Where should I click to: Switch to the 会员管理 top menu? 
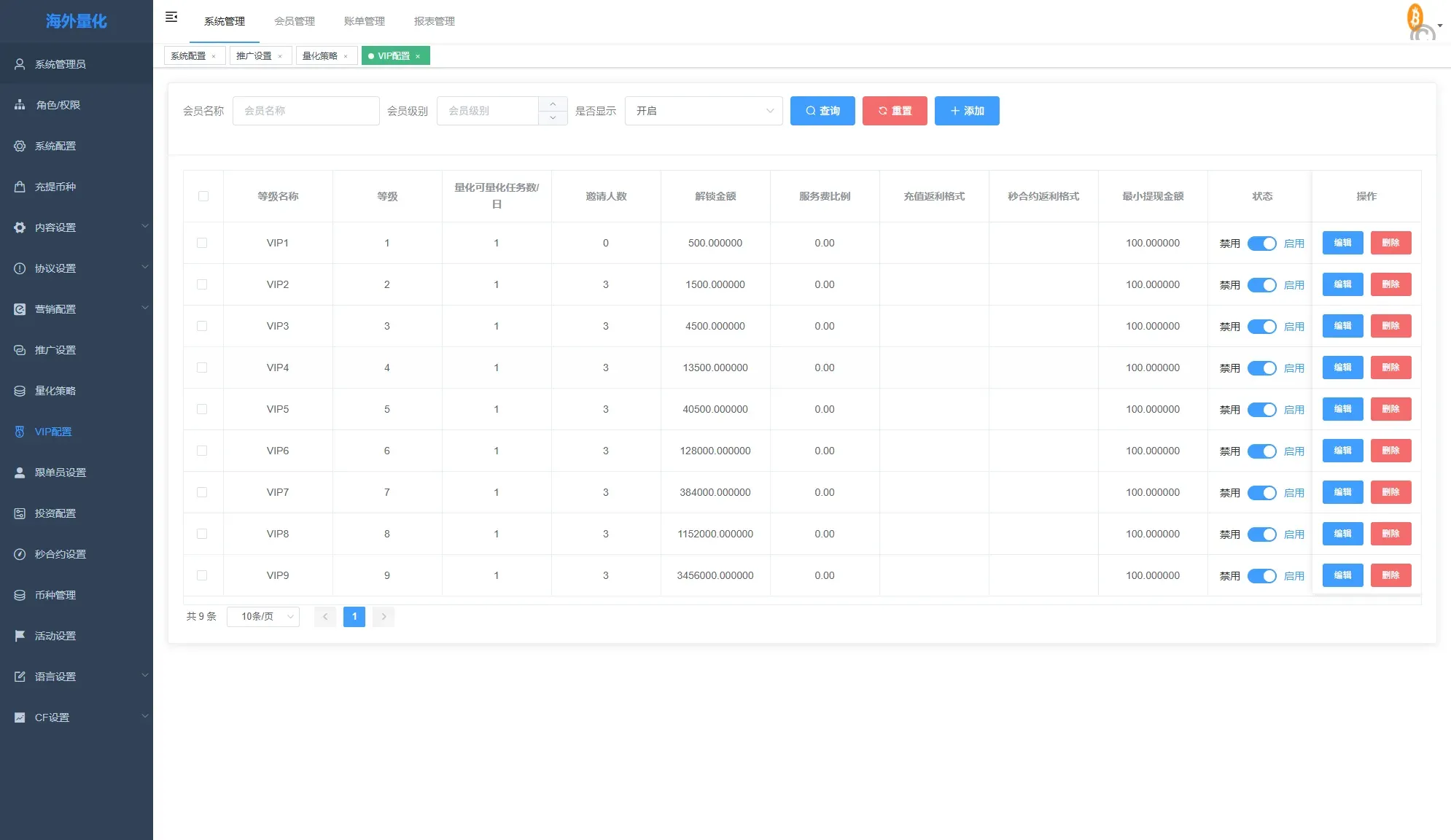tap(295, 21)
